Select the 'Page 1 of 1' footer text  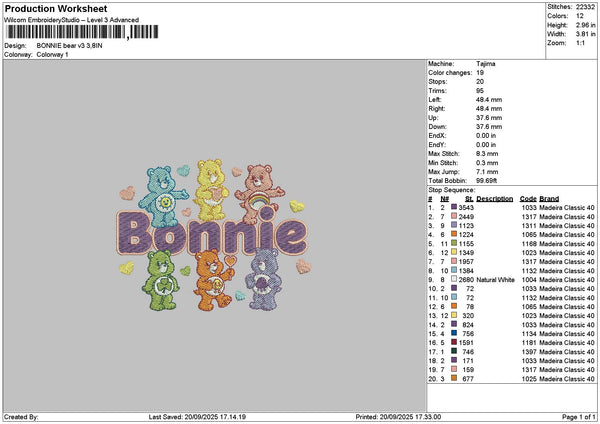pos(579,417)
